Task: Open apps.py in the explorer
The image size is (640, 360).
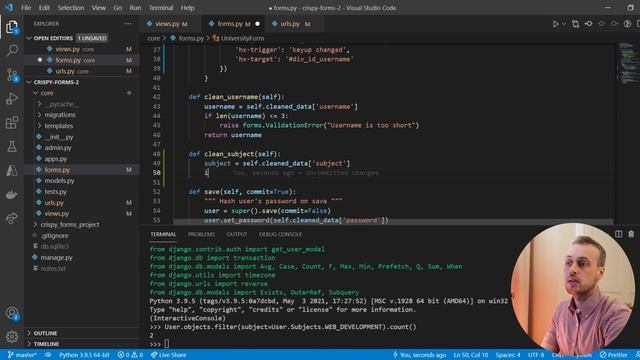Action: (82, 159)
